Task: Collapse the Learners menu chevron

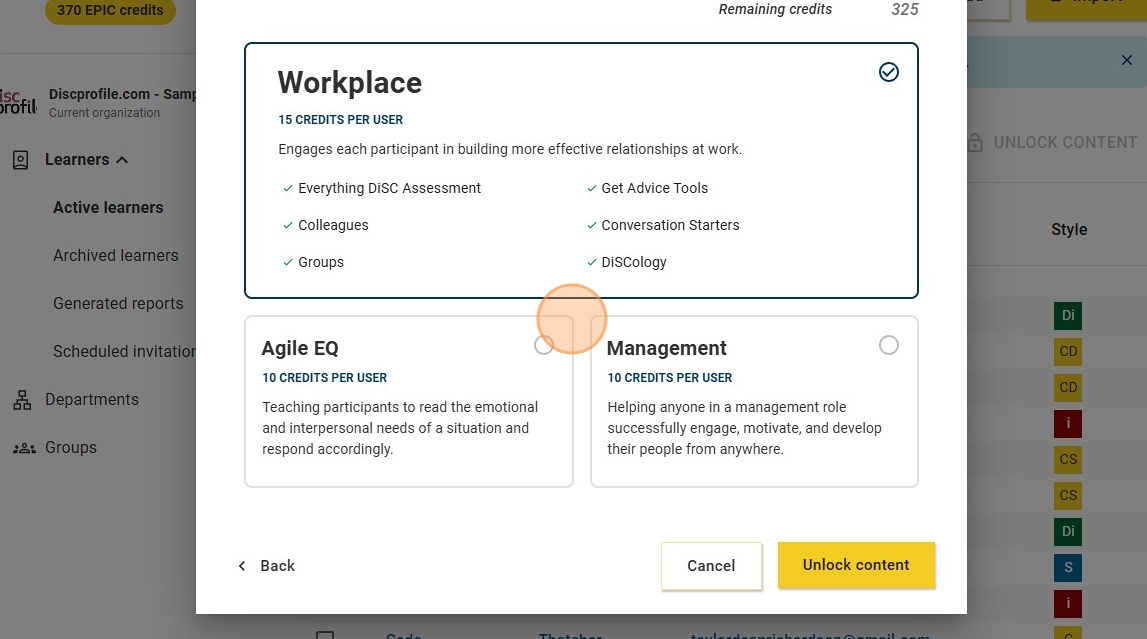Action: (x=122, y=159)
